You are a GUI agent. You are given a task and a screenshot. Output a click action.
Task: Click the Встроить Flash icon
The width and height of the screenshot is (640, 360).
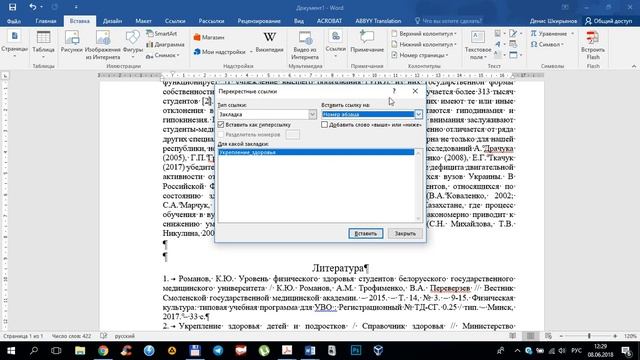pos(593,45)
